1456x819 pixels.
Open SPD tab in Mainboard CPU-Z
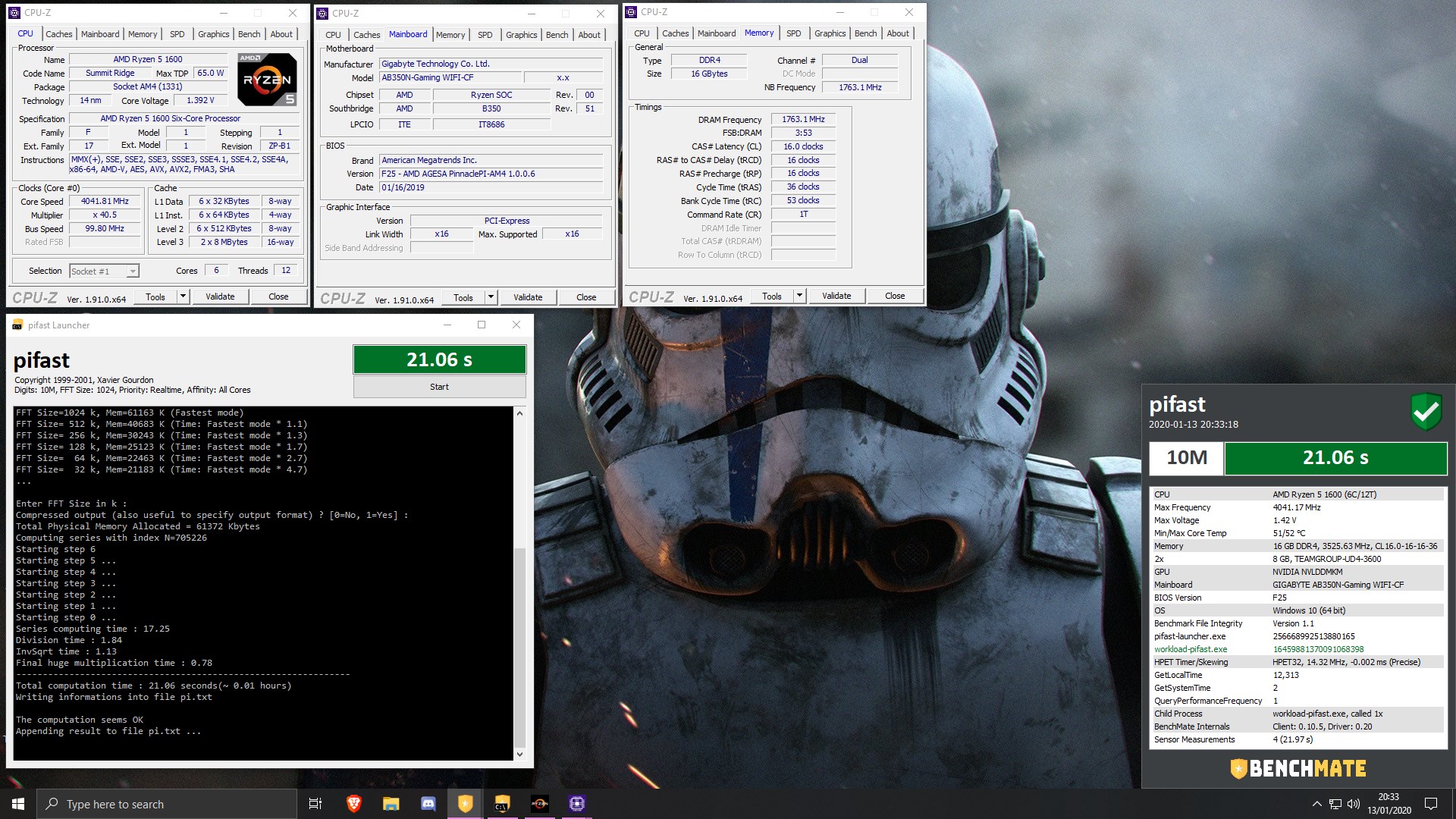[485, 35]
